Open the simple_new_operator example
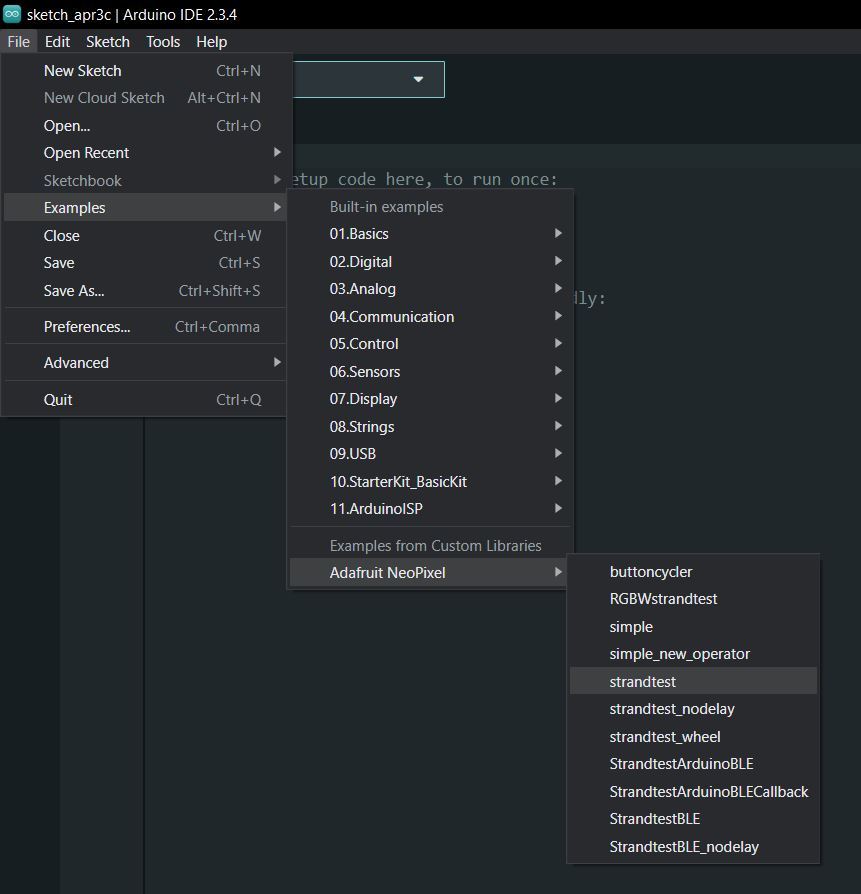Image resolution: width=861 pixels, height=894 pixels. 693,654
